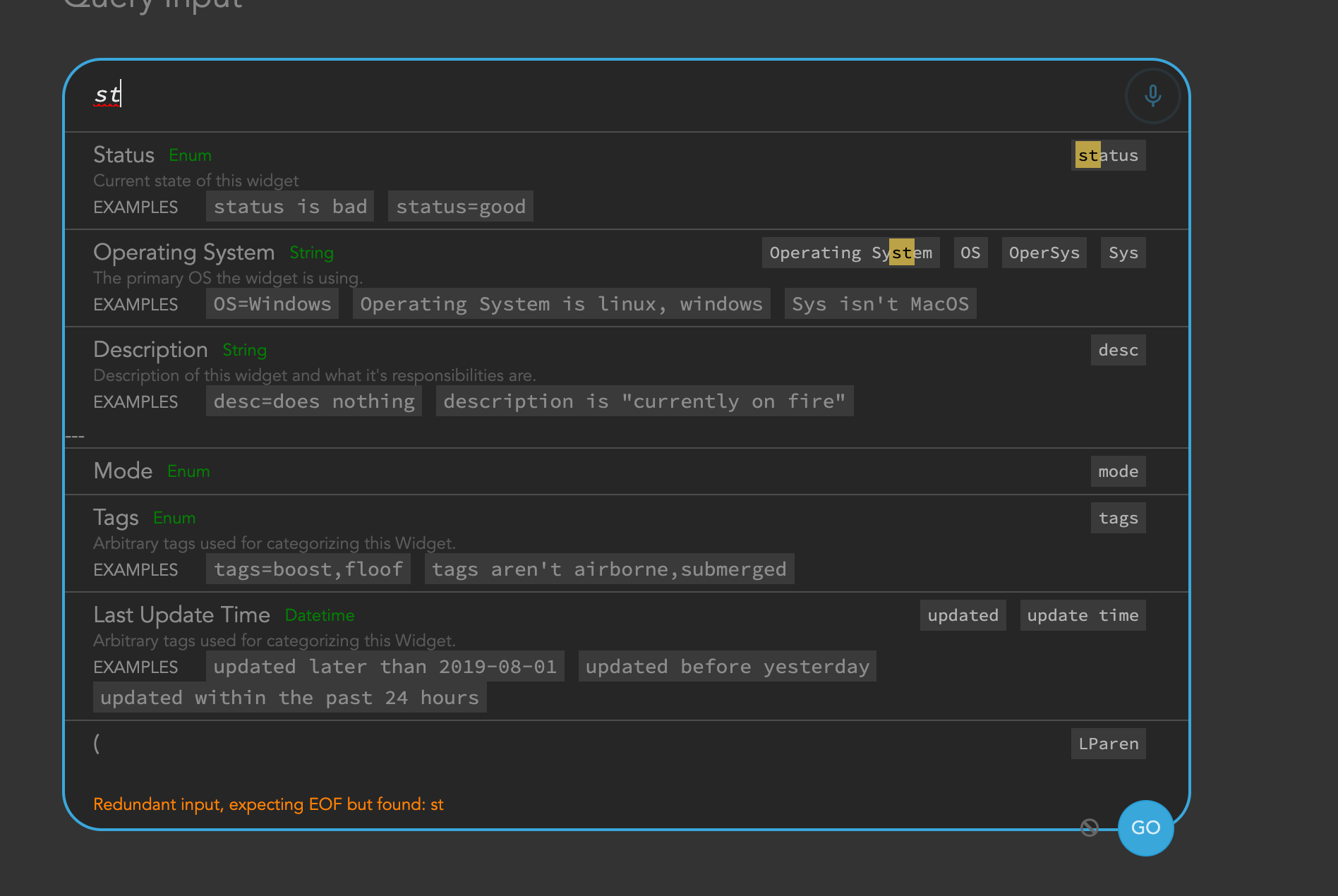Pick the Operating System suggestion title

[183, 252]
